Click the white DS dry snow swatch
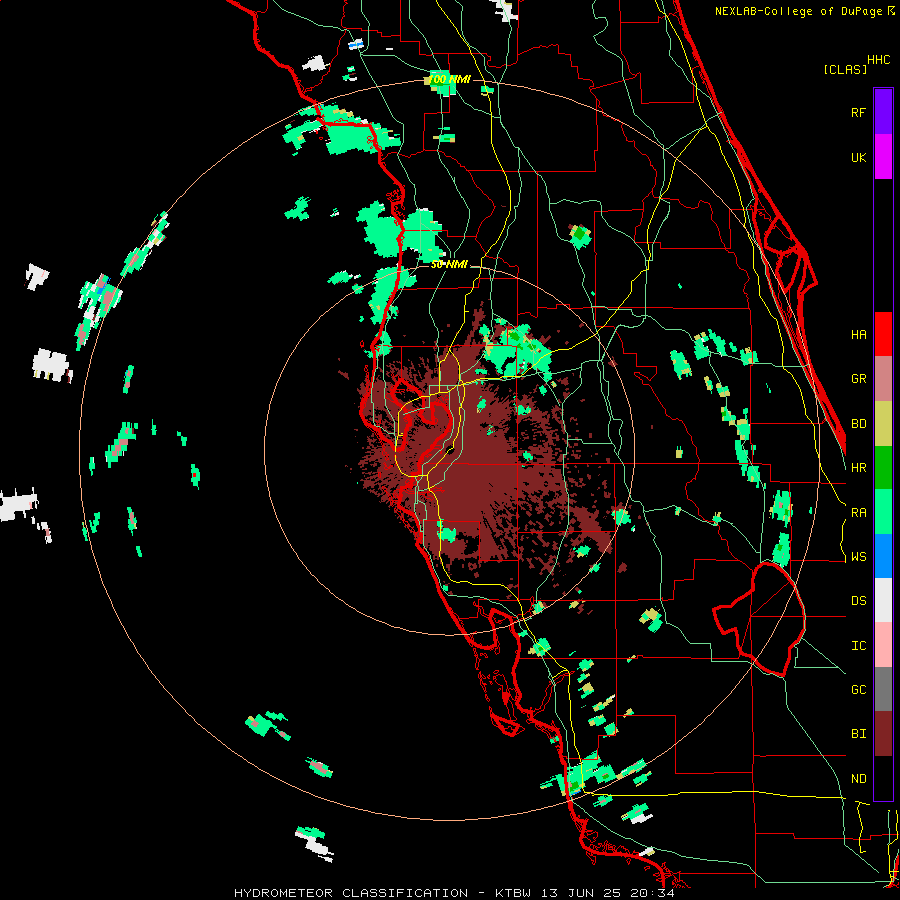This screenshot has height=900, width=900. pos(883,600)
